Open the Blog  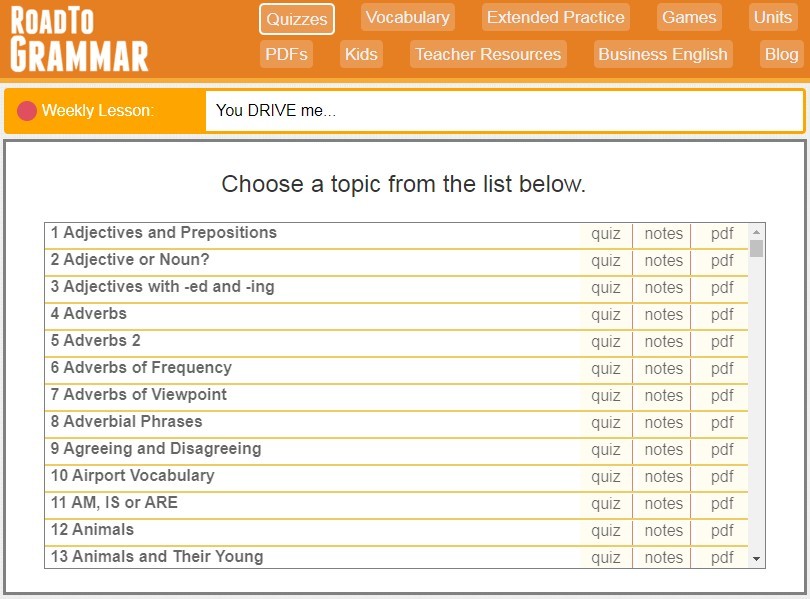(781, 55)
